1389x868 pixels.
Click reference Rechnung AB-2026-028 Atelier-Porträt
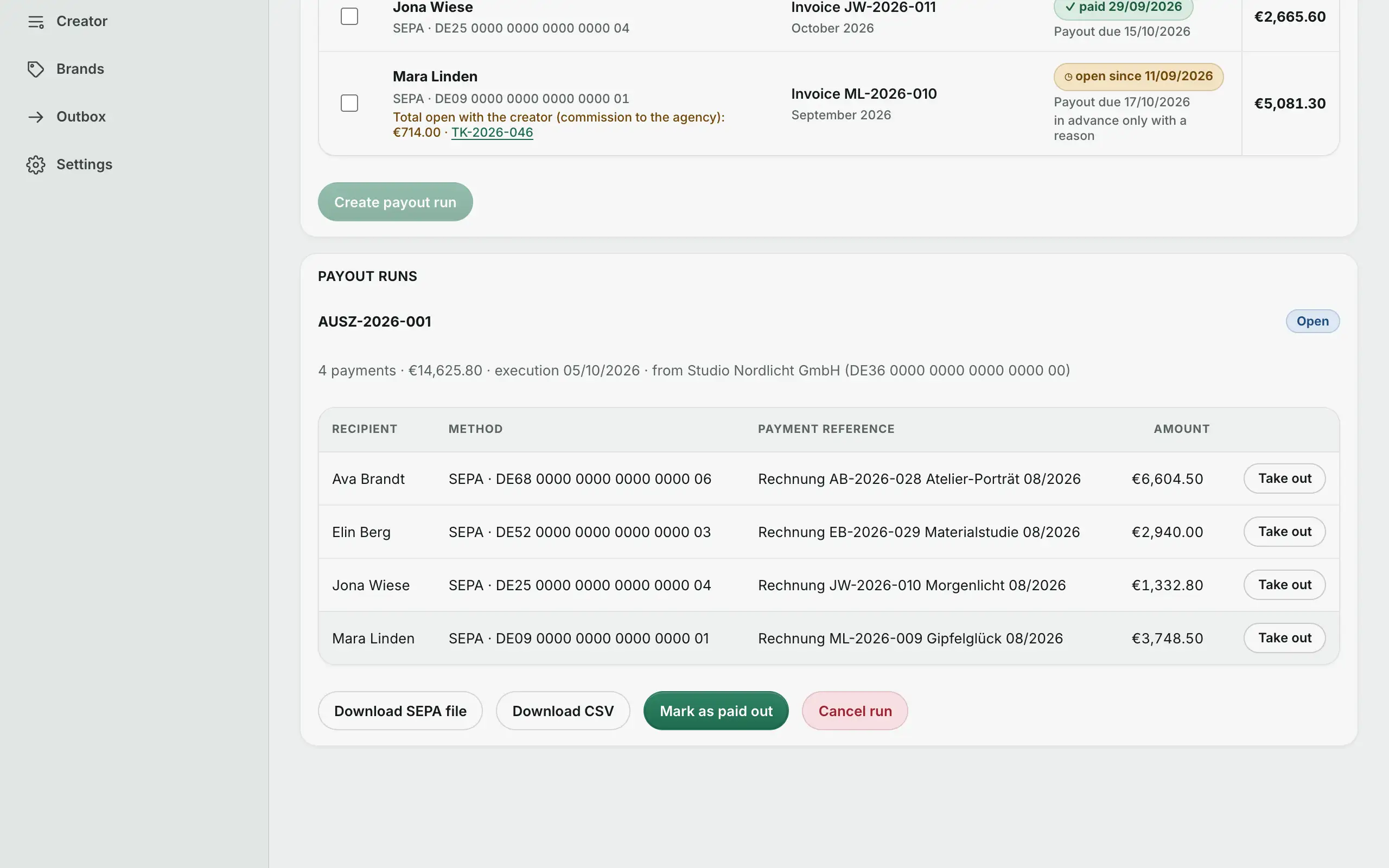[x=919, y=479]
